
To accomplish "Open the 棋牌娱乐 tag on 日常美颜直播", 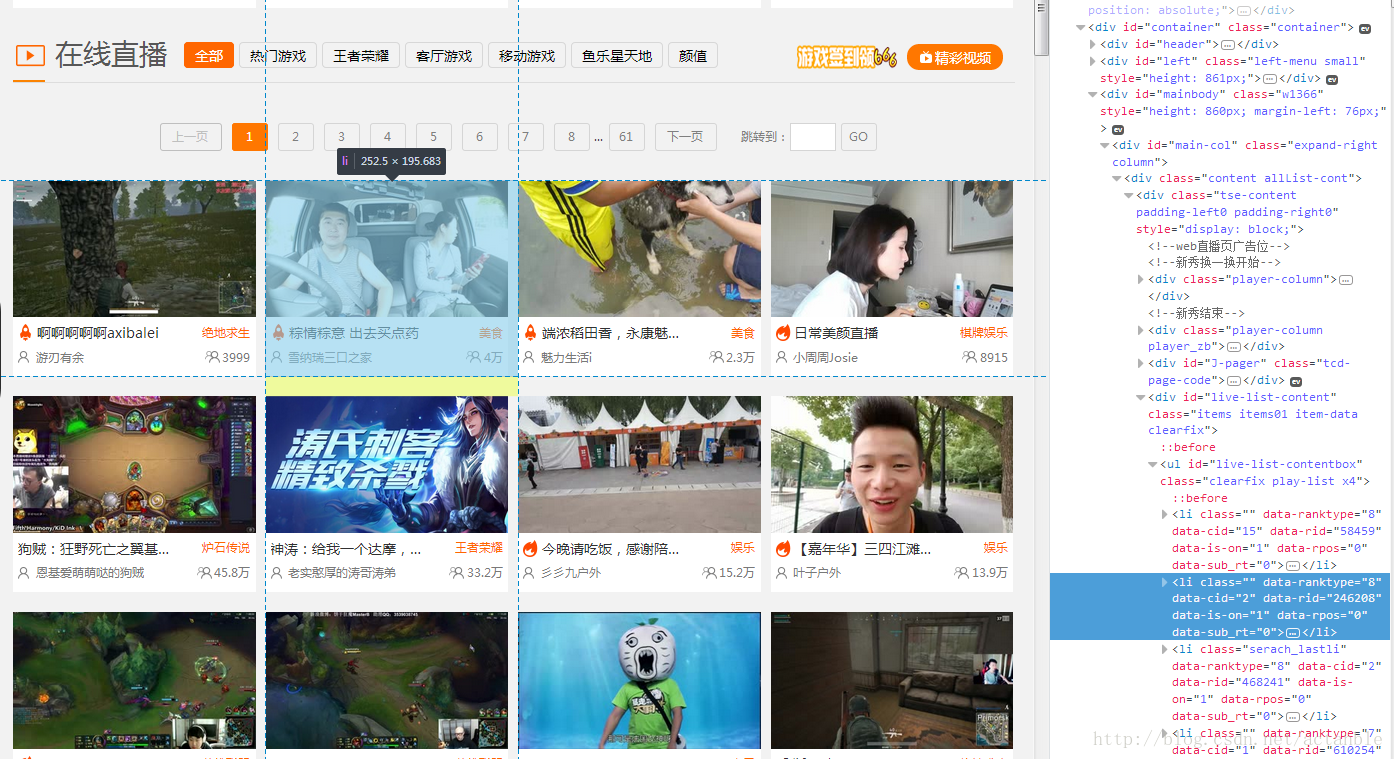I will 984,333.
